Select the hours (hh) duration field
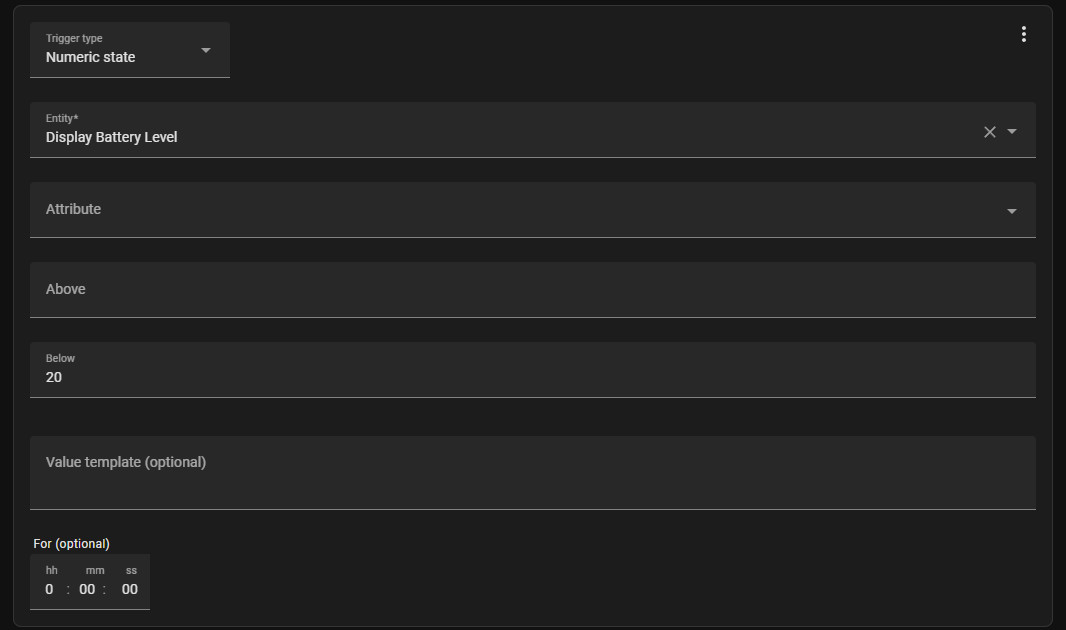This screenshot has width=1066, height=630. [50, 589]
